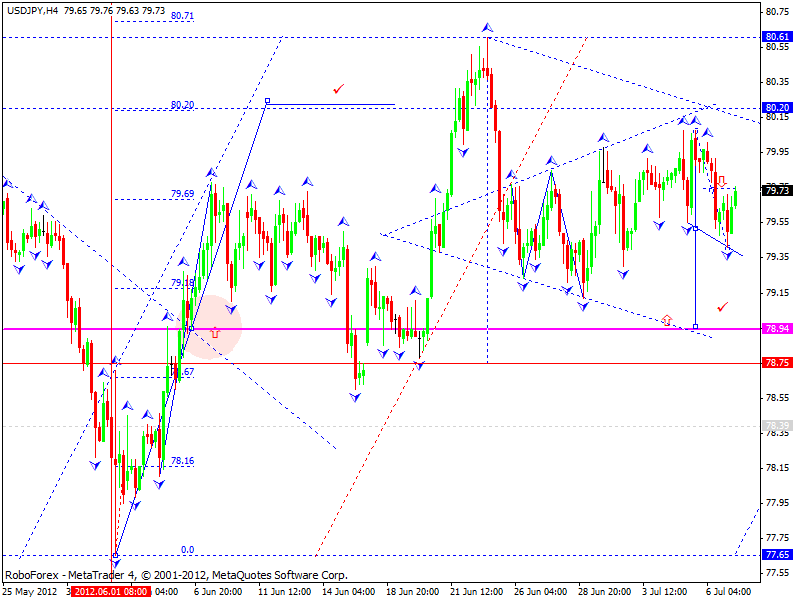This screenshot has height=600, width=800.
Task: Click the fractal down arrow below the 0.0 low
Action: (115, 563)
